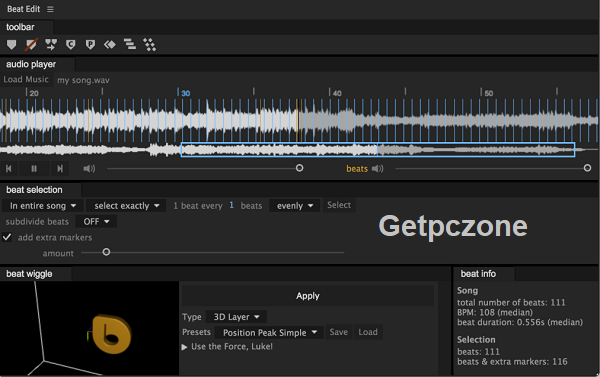Click the my song.wav file name

pos(83,80)
